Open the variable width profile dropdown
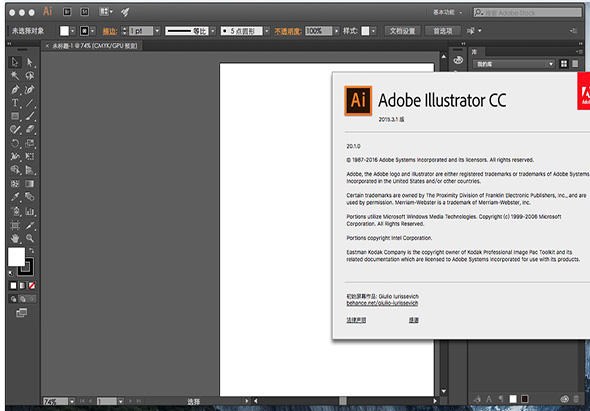The width and height of the screenshot is (590, 411). click(x=213, y=31)
